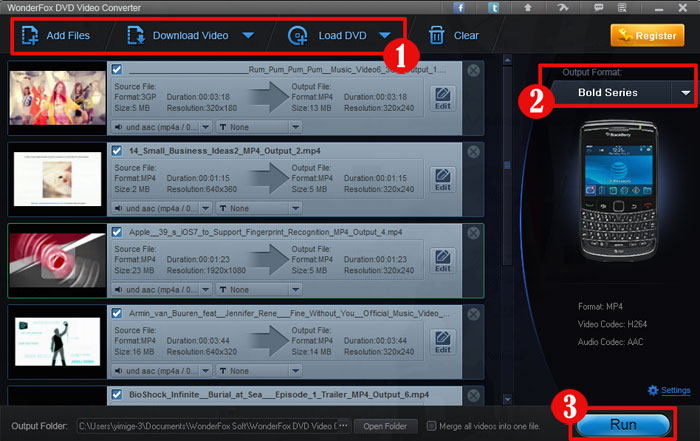The image size is (700, 441).
Task: Open the Settings link
Action: click(x=675, y=390)
